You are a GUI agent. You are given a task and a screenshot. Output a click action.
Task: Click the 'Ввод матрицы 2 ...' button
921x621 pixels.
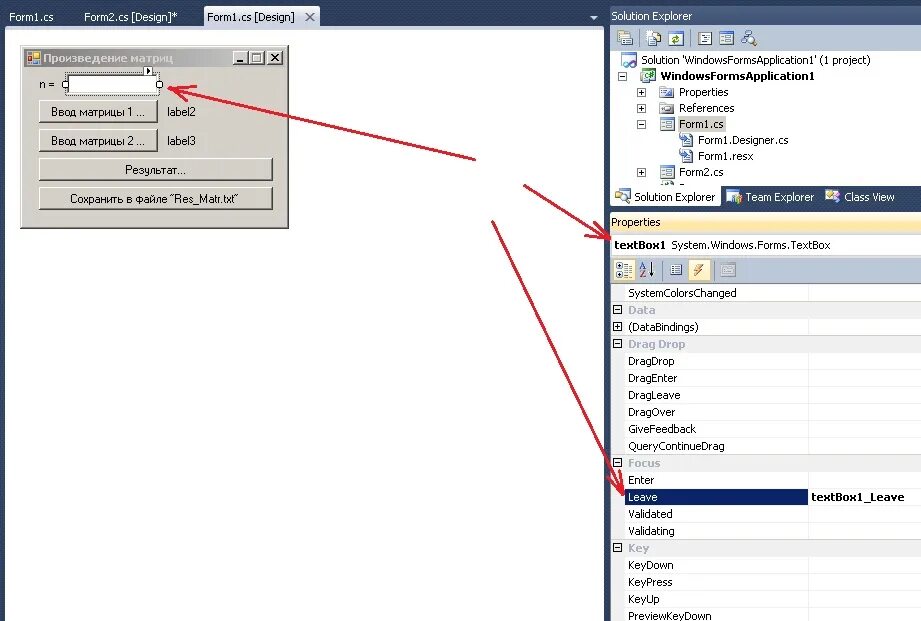[98, 141]
